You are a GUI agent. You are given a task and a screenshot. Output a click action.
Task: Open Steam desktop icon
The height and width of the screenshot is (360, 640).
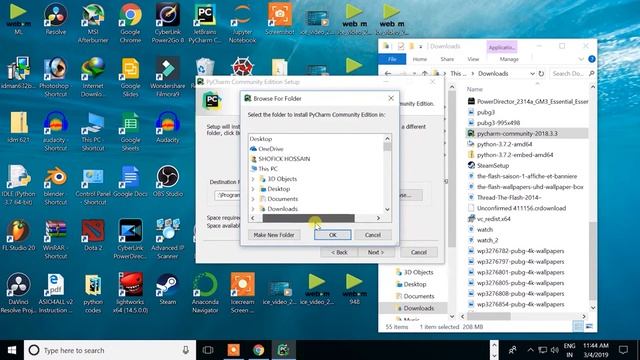(167, 289)
